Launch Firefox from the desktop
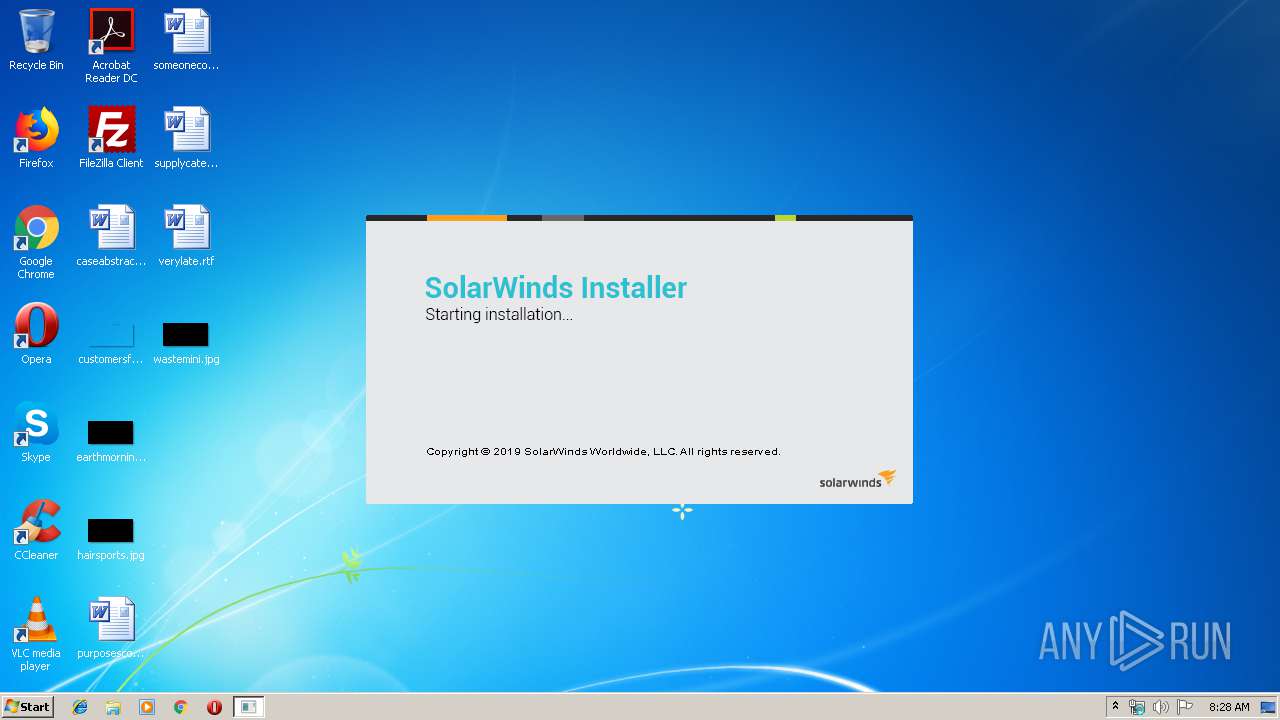 [x=36, y=138]
